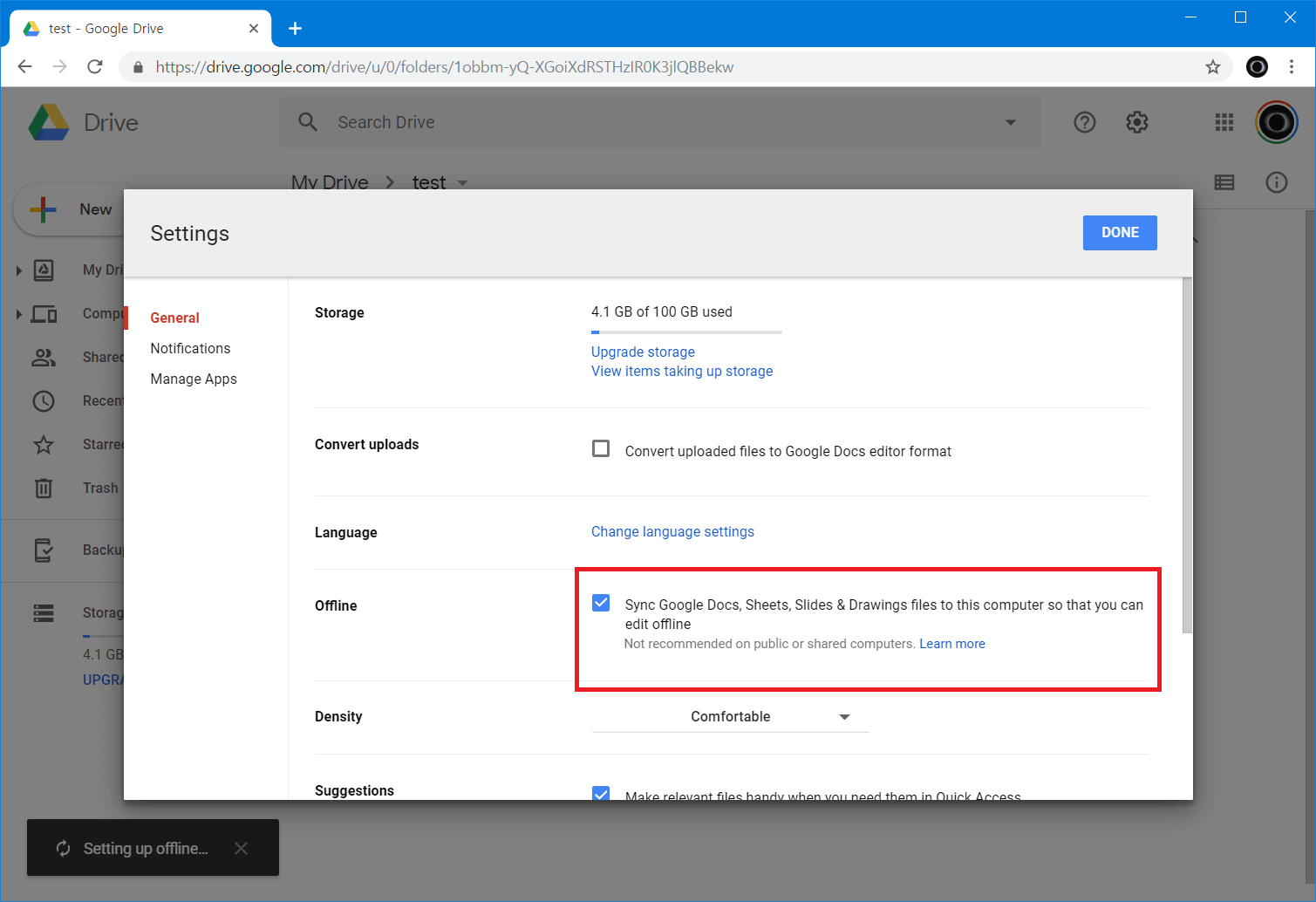Reload the page in browser

tap(95, 67)
